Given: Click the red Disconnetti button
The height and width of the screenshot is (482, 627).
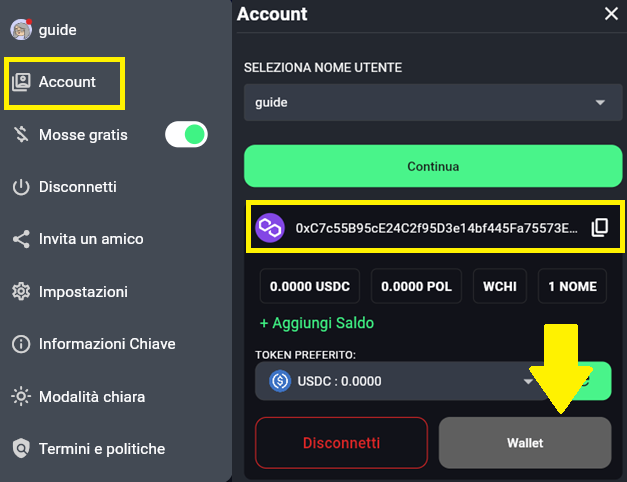Looking at the screenshot, I should 341,442.
